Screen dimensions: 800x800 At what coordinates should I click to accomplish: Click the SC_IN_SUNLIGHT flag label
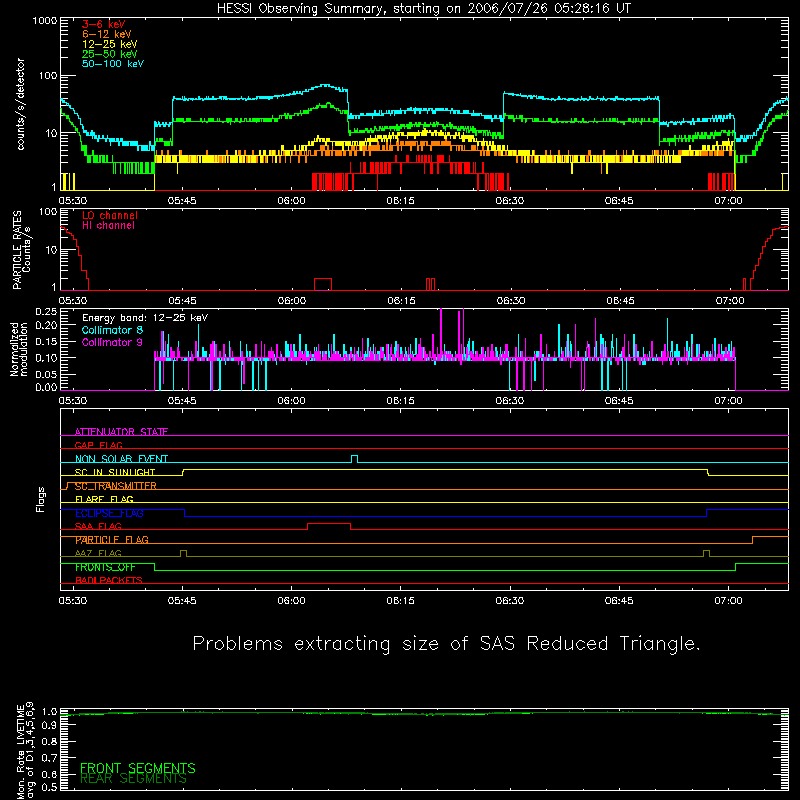pyautogui.click(x=115, y=472)
